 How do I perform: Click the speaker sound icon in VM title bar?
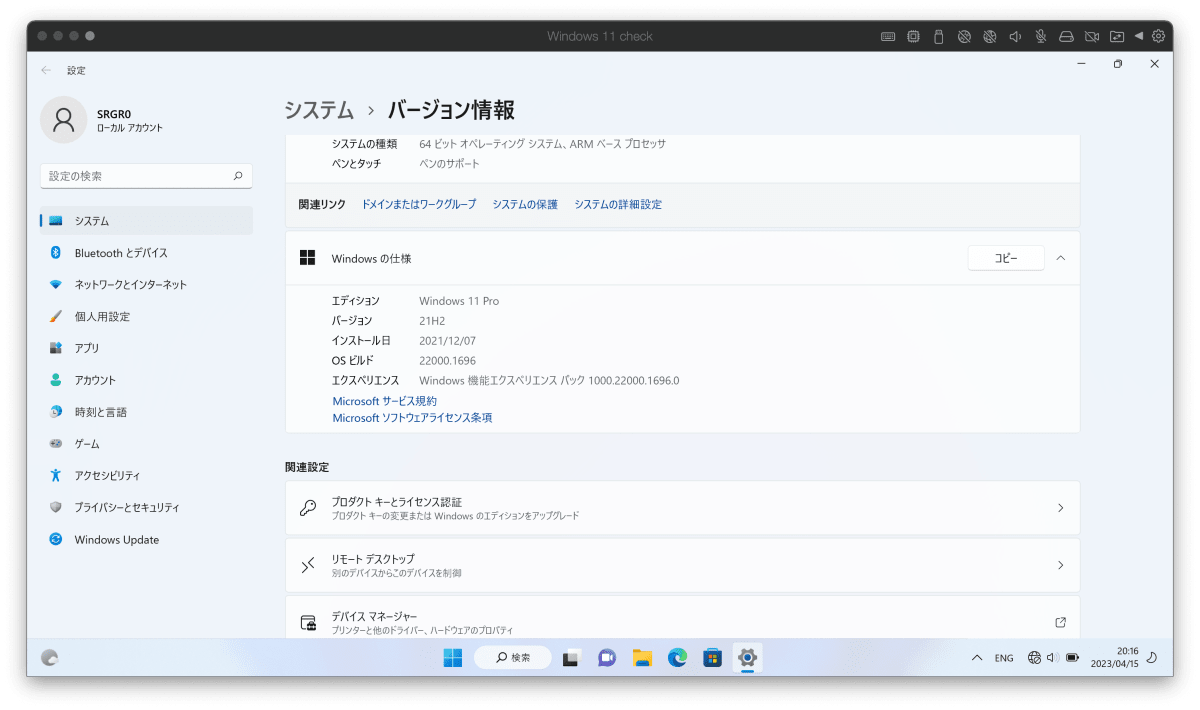point(1015,36)
